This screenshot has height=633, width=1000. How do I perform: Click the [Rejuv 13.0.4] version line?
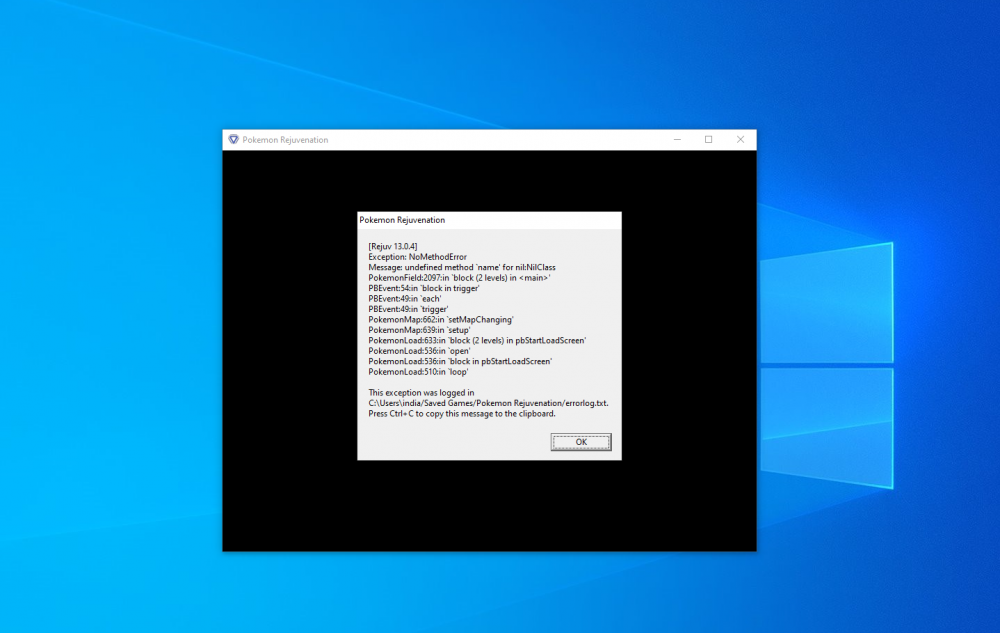coord(393,246)
